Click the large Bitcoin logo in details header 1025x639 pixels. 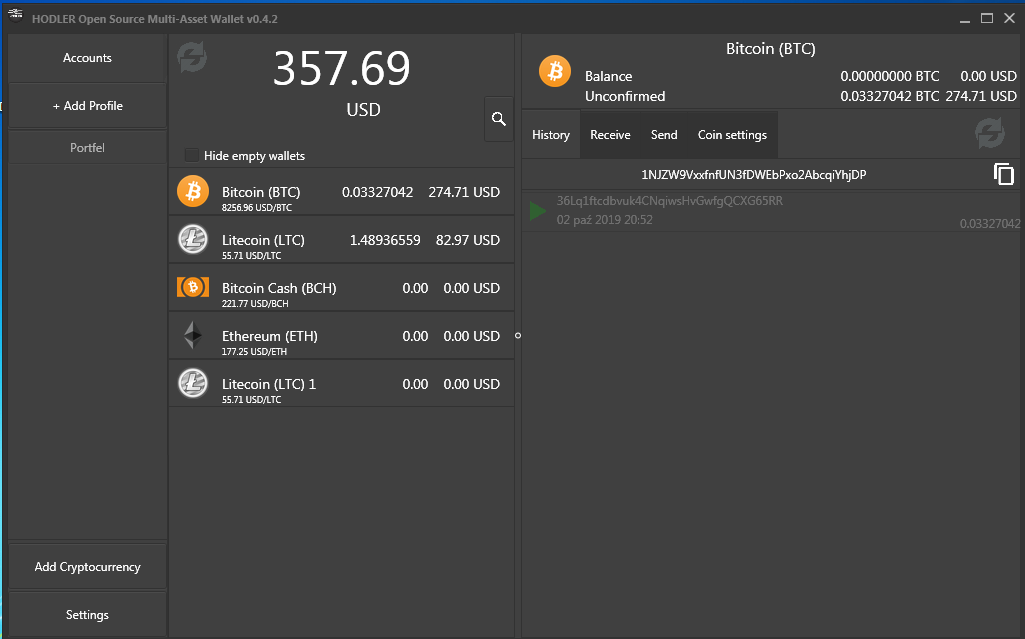(555, 71)
